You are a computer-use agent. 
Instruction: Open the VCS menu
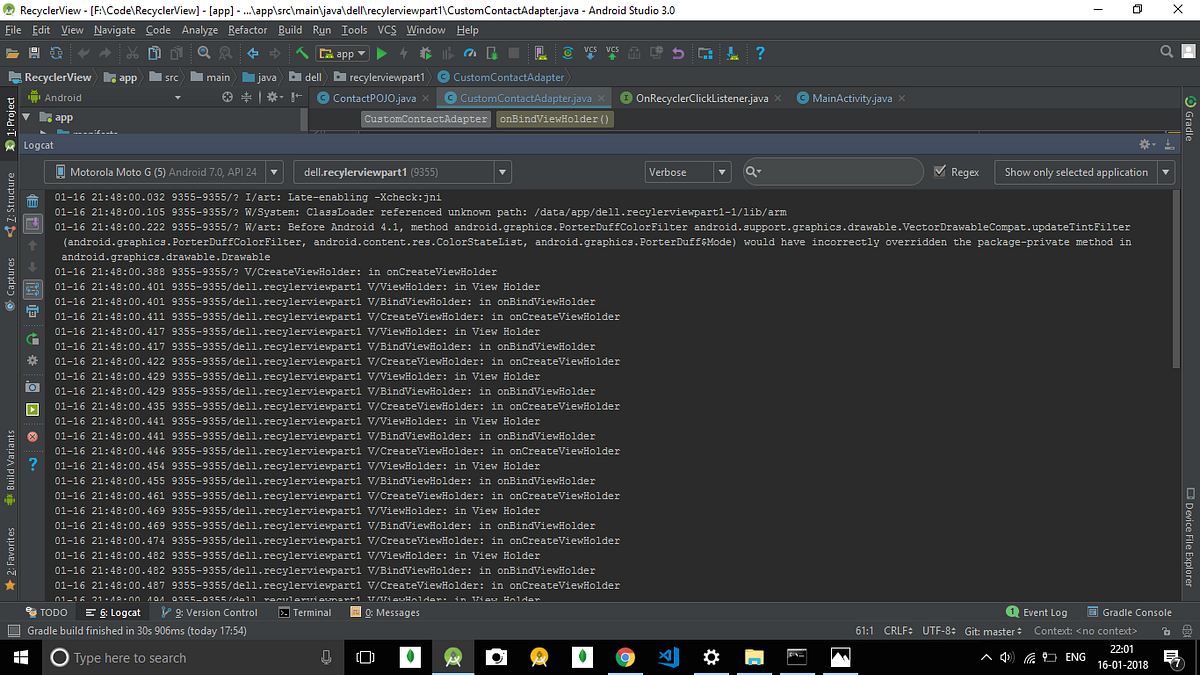386,30
